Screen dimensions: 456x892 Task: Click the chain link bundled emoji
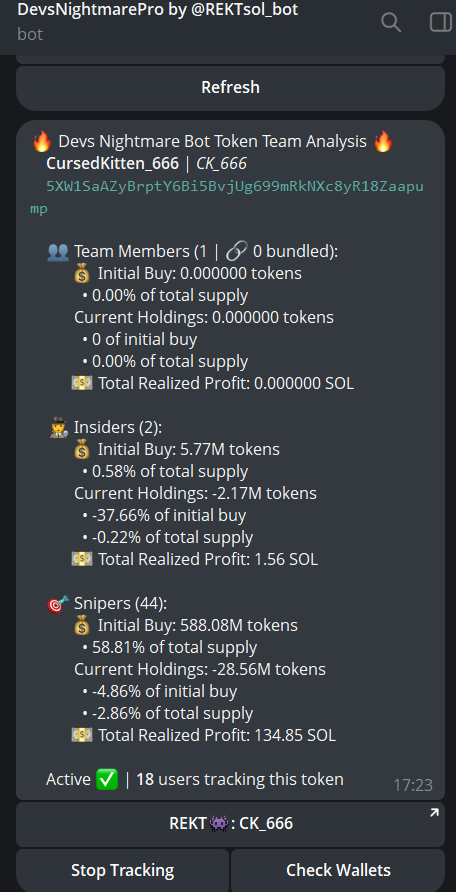click(235, 251)
